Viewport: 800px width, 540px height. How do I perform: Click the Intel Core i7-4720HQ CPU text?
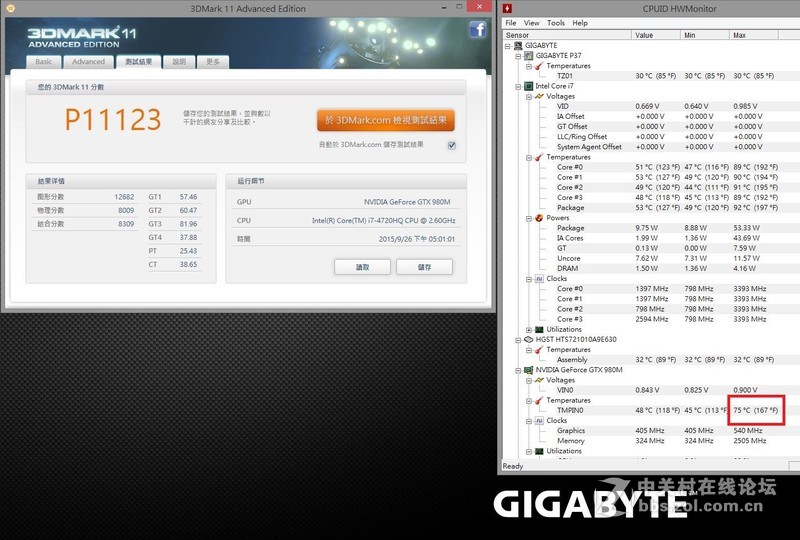[384, 220]
